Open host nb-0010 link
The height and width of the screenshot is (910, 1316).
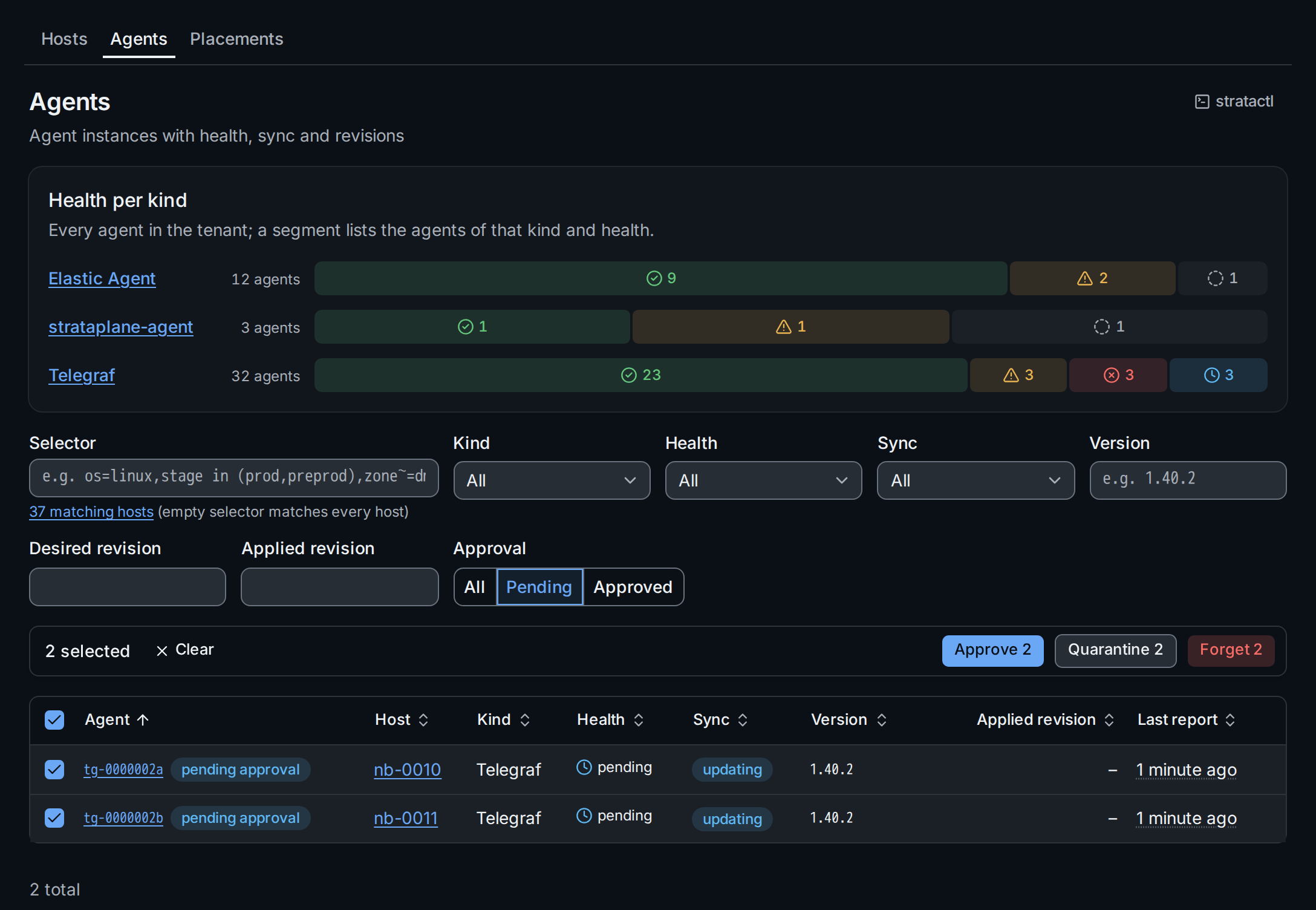[407, 770]
